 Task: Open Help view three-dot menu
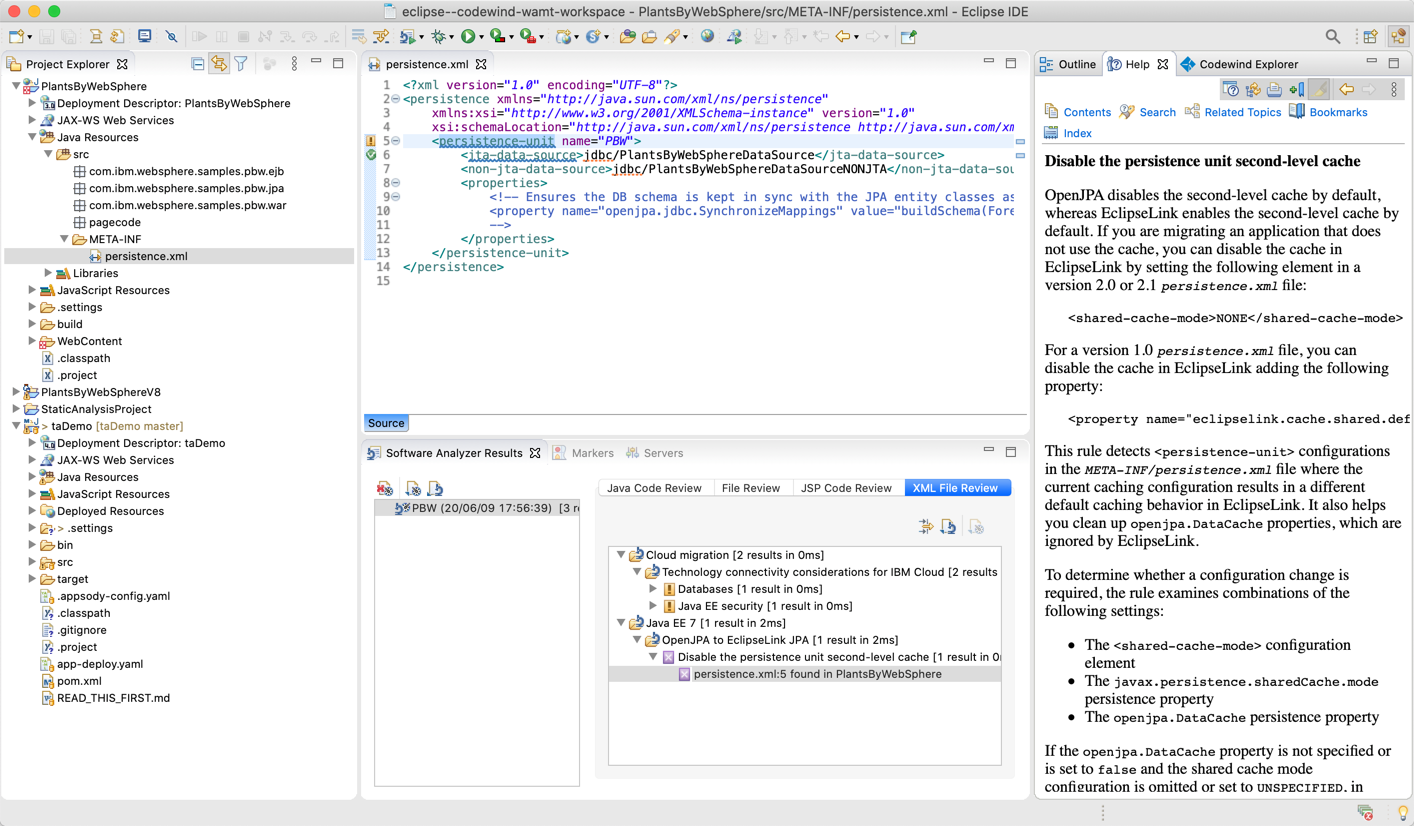pyautogui.click(x=1394, y=90)
